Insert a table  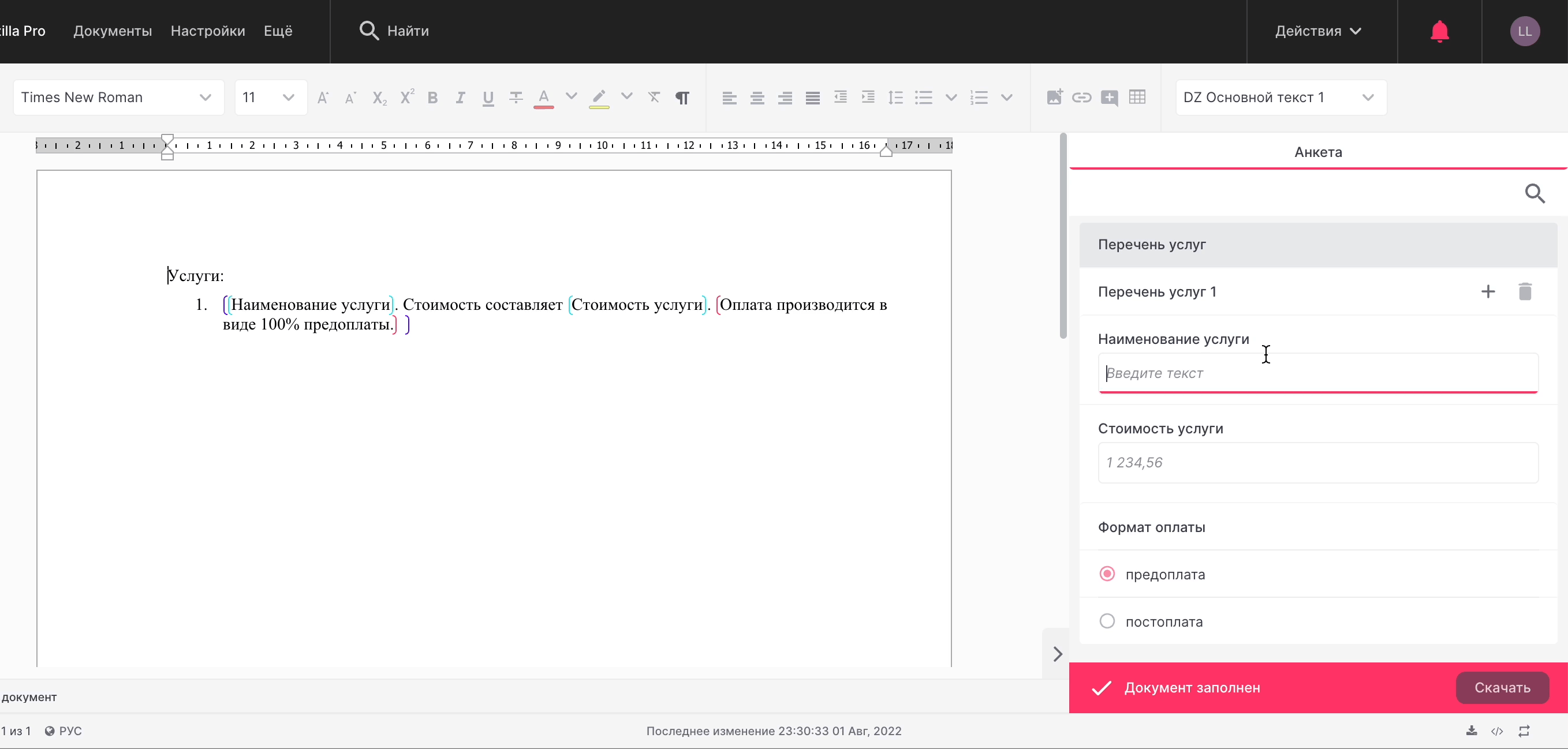pyautogui.click(x=1137, y=97)
